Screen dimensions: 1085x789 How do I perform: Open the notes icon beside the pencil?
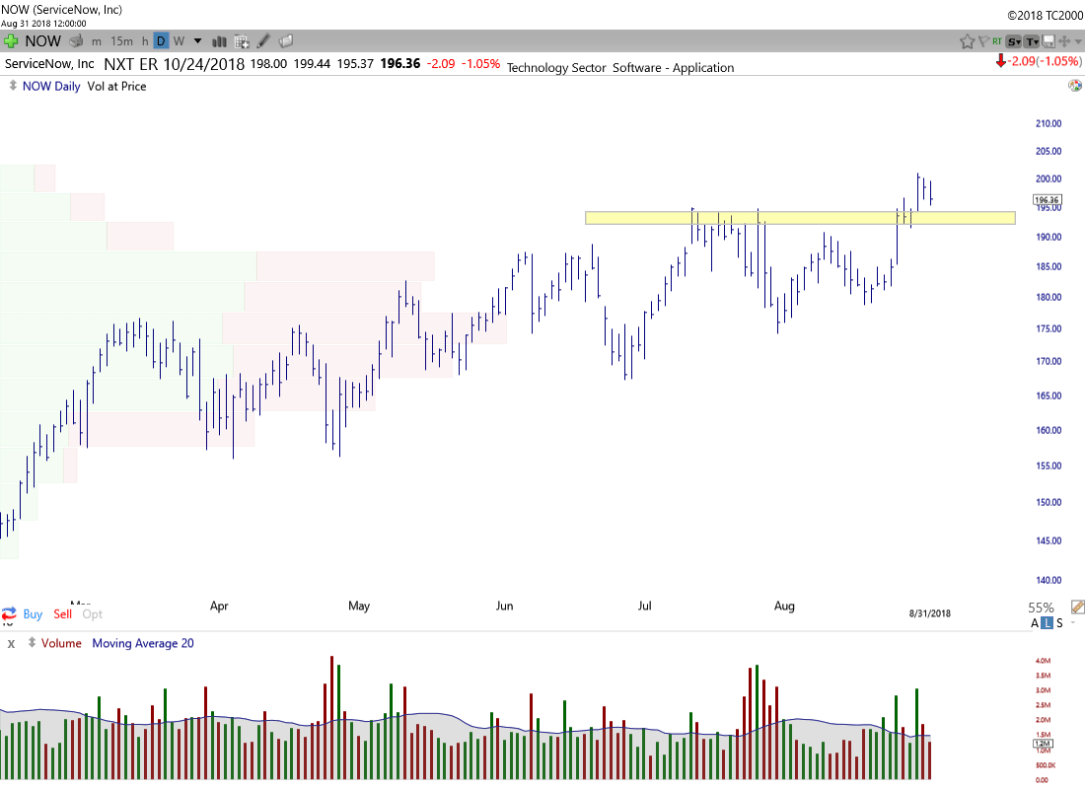[286, 41]
